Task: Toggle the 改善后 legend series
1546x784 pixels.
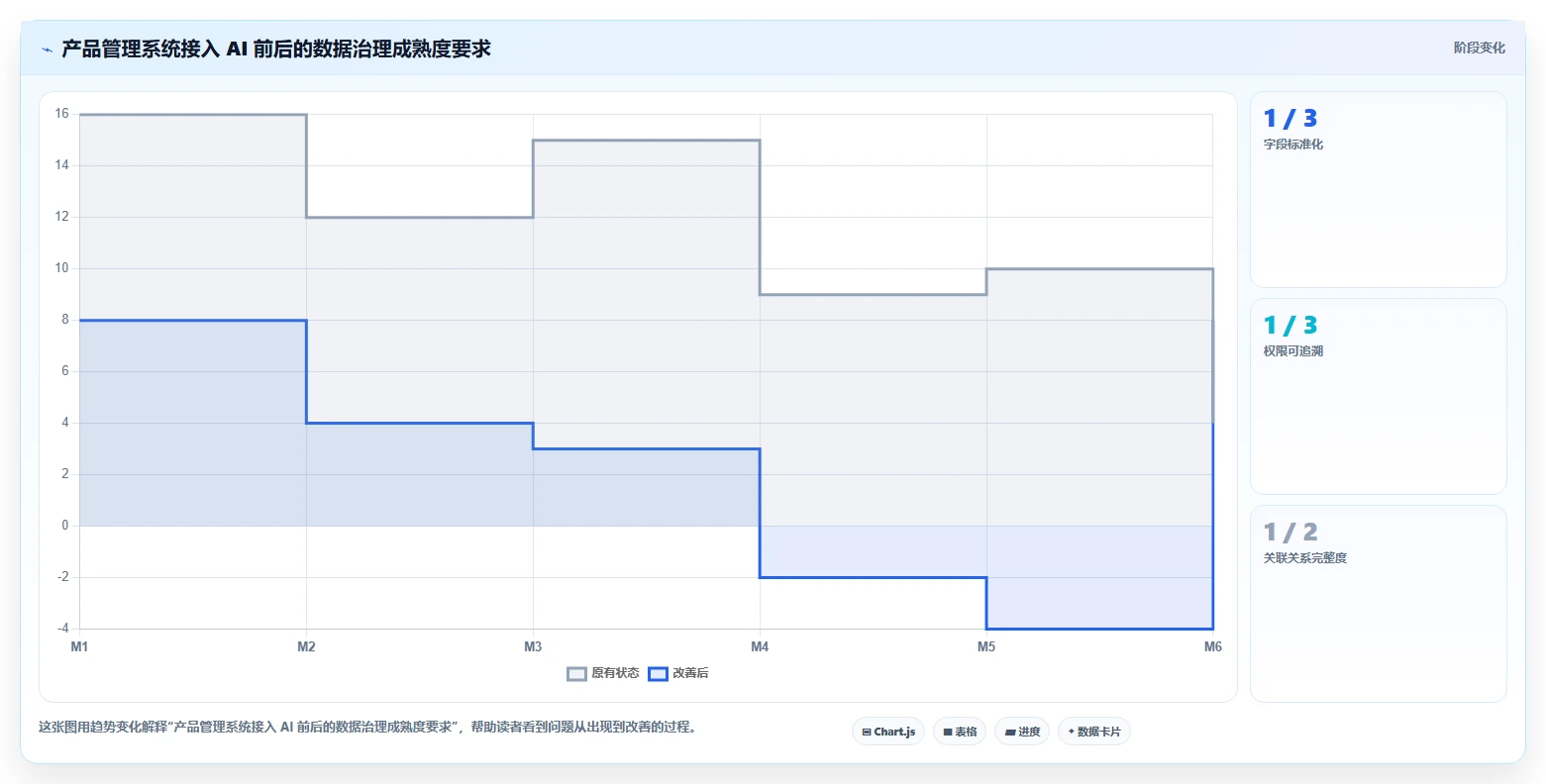Action: pyautogui.click(x=678, y=673)
